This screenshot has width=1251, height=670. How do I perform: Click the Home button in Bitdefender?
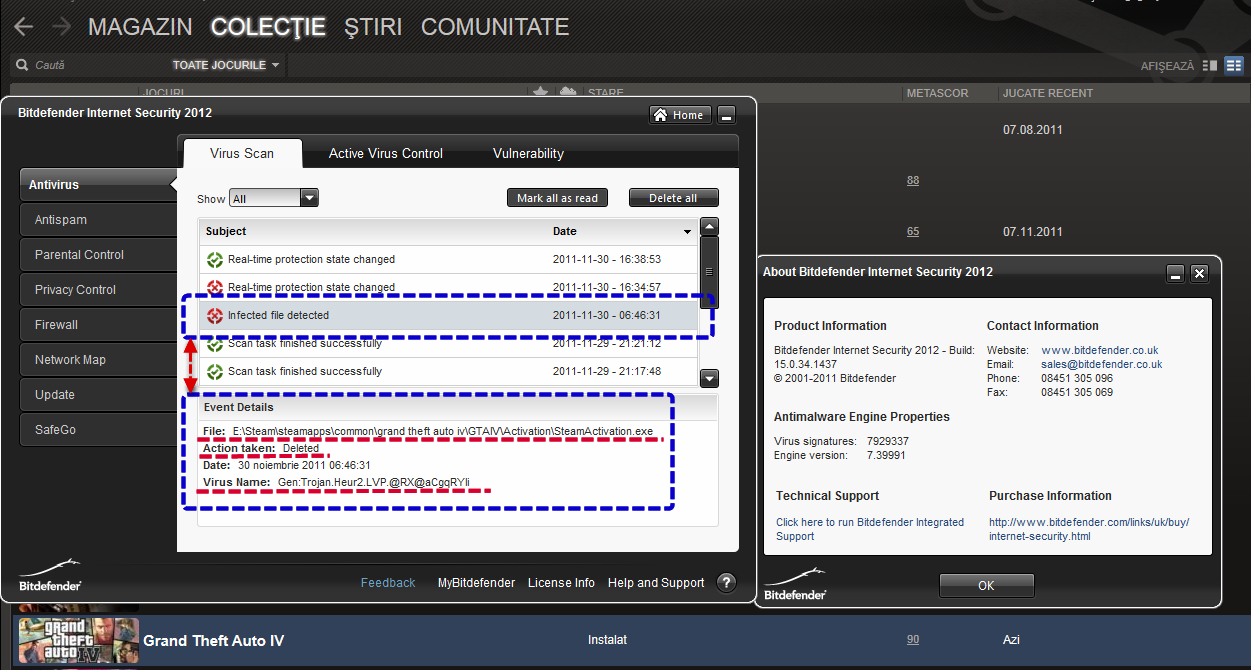[680, 115]
